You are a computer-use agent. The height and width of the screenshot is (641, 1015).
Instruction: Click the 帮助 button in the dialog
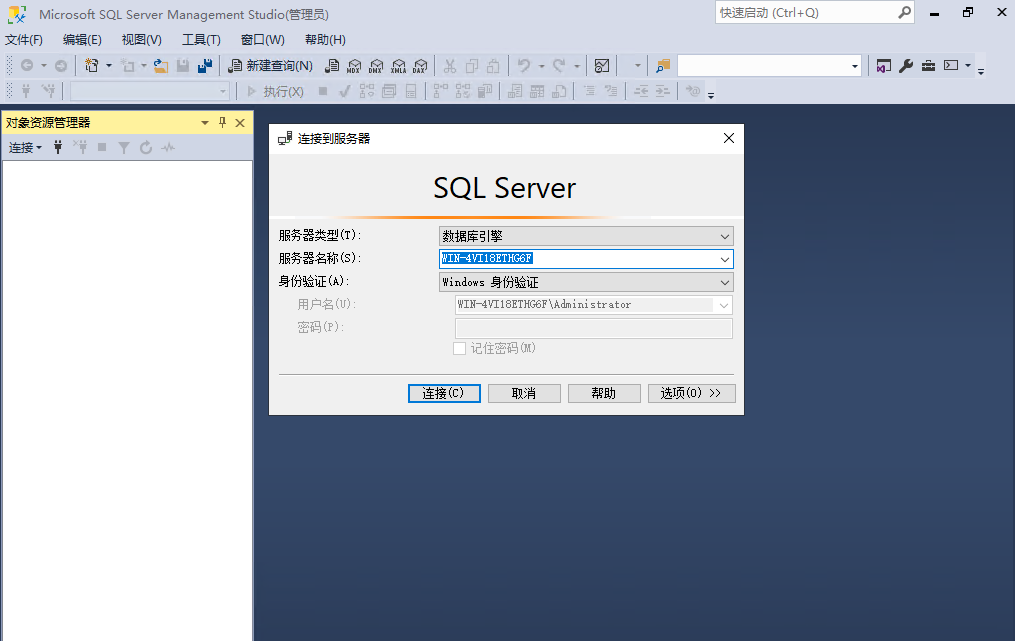(x=604, y=393)
